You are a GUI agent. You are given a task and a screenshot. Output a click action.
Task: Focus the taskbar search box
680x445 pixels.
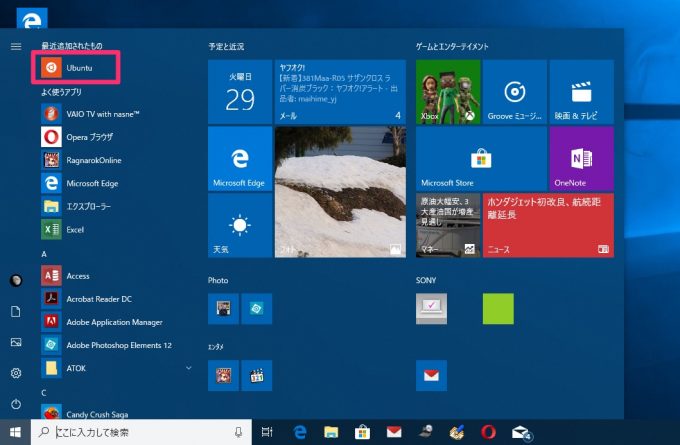click(x=141, y=432)
